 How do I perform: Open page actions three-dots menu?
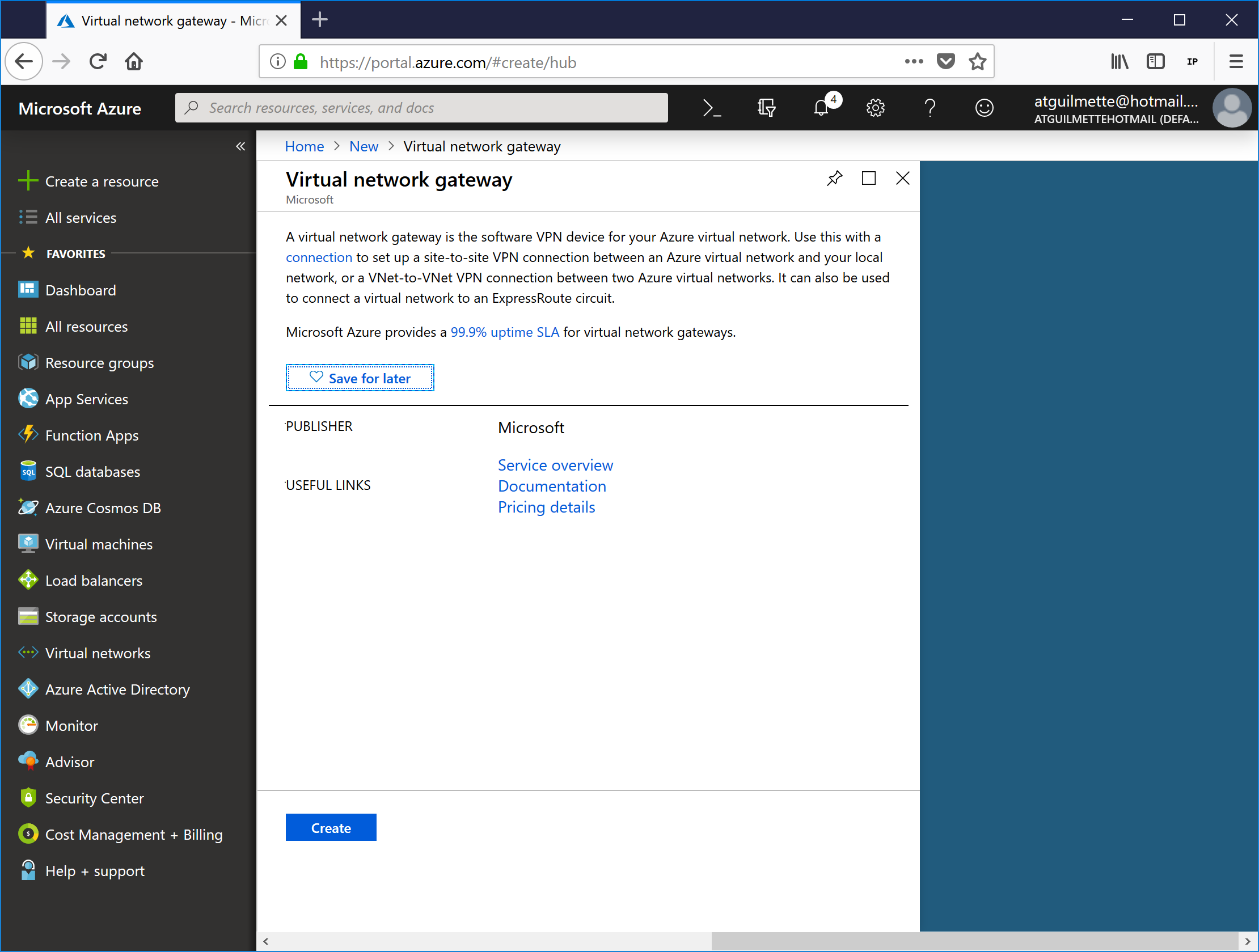(914, 61)
